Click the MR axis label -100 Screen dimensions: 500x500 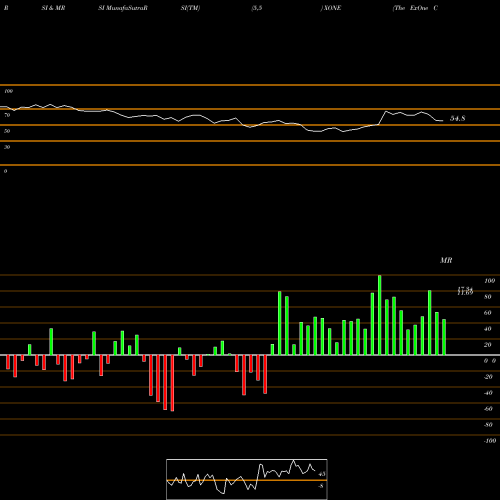490,441
